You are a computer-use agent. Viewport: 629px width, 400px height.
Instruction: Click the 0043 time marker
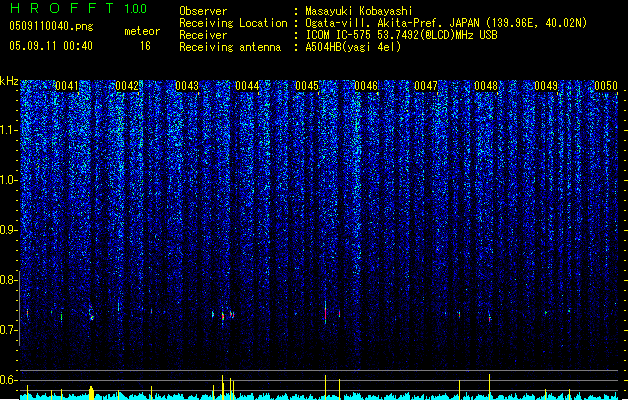click(x=187, y=86)
